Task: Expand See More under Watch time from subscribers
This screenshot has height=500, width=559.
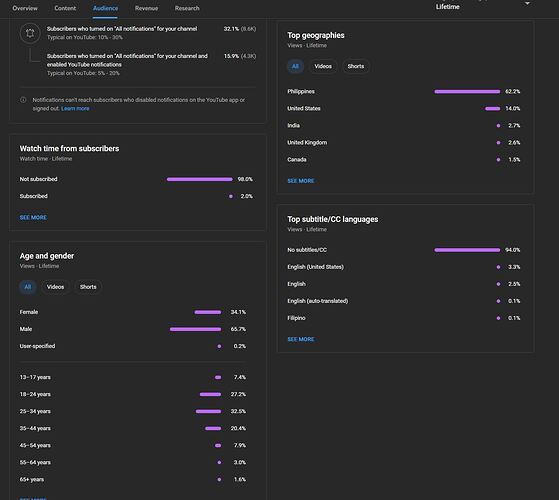Action: 33,217
